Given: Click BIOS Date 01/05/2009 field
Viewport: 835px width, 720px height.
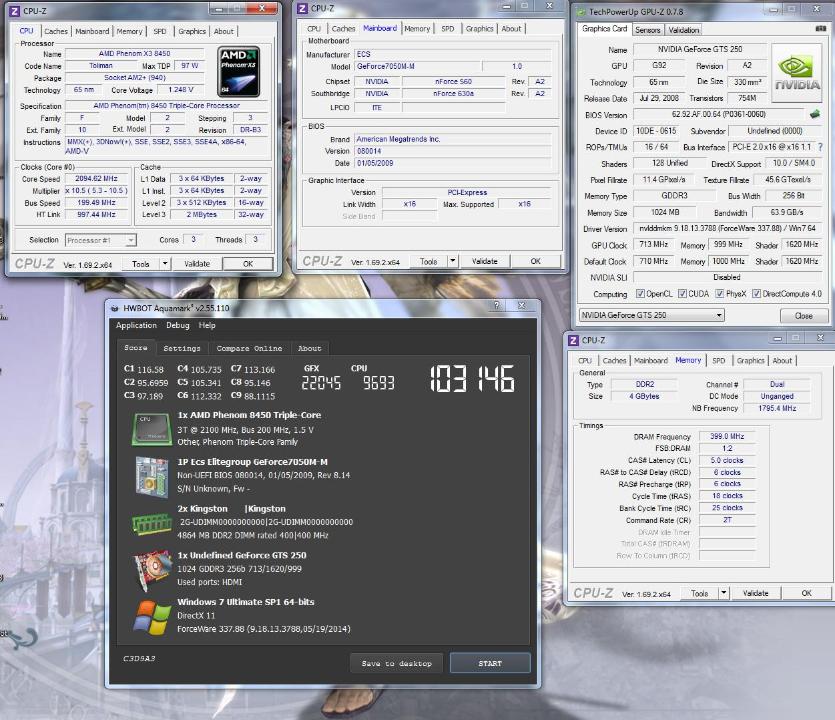Looking at the screenshot, I should tap(453, 163).
